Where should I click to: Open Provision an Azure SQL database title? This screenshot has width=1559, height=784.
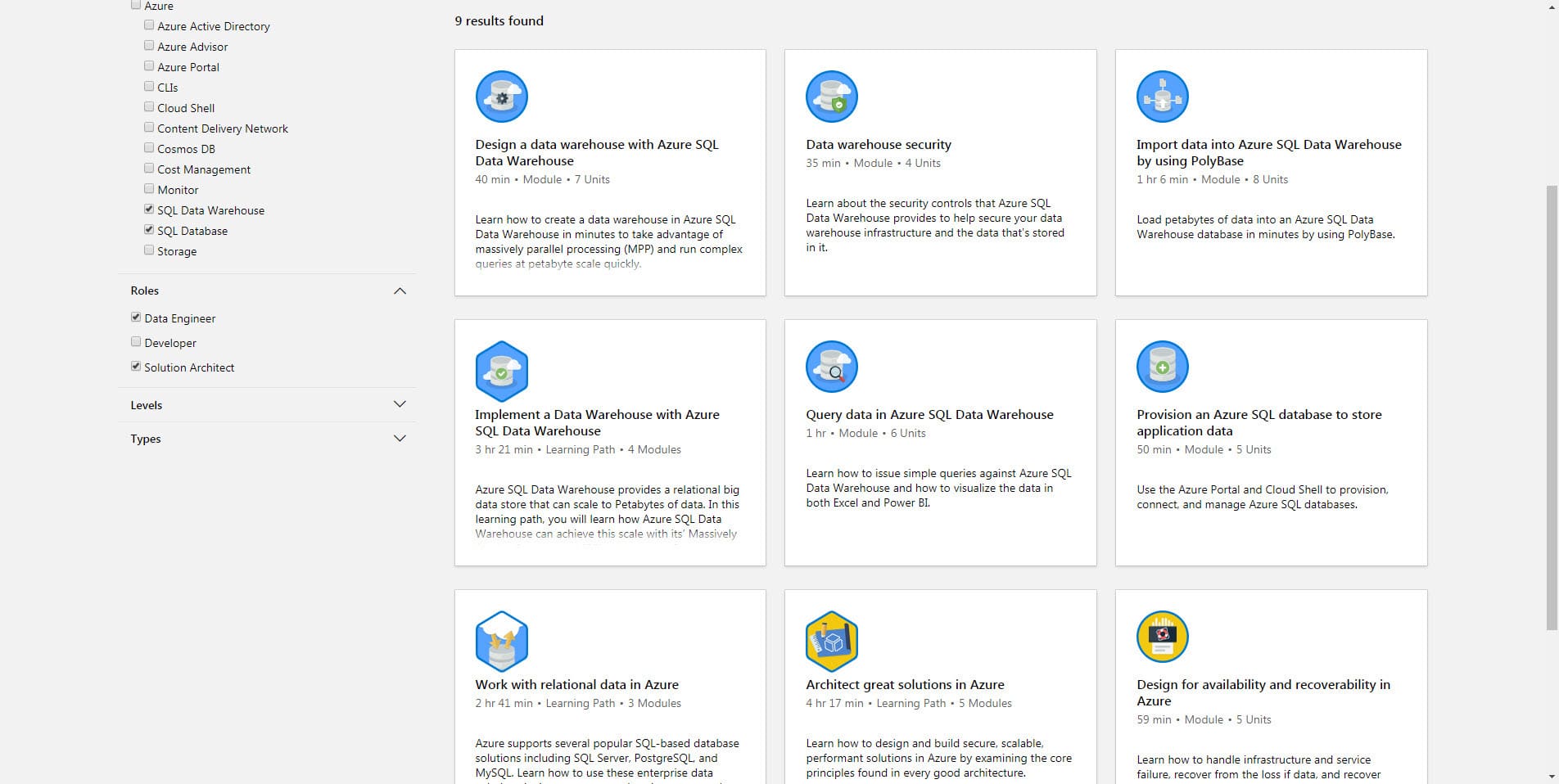1258,422
